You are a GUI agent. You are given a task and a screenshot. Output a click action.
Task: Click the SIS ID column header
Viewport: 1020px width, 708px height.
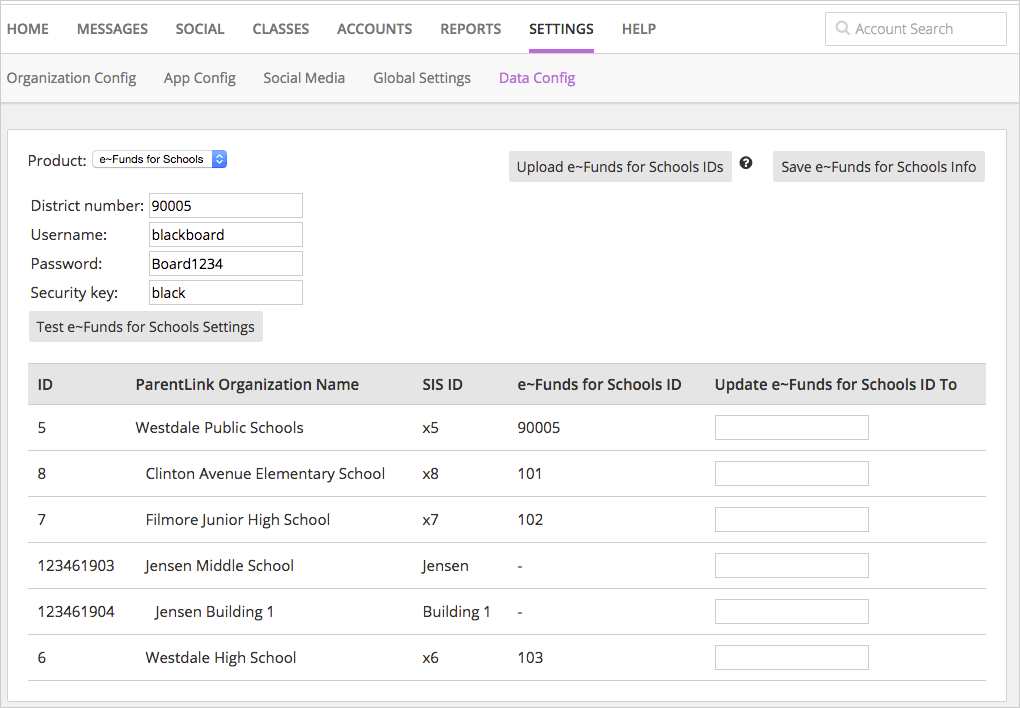(442, 385)
